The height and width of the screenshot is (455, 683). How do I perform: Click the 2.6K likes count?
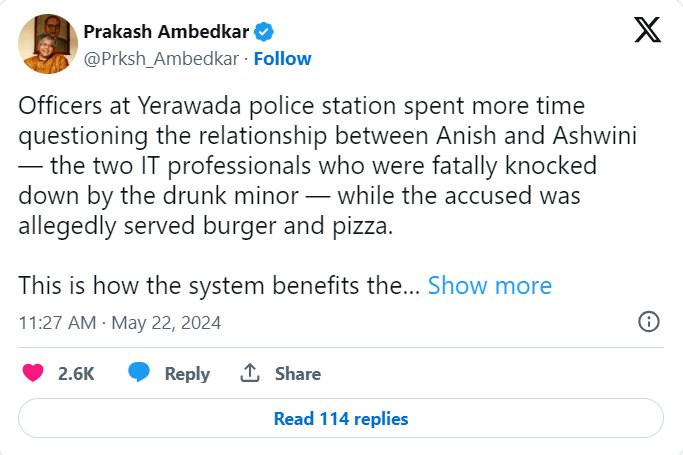click(x=76, y=374)
